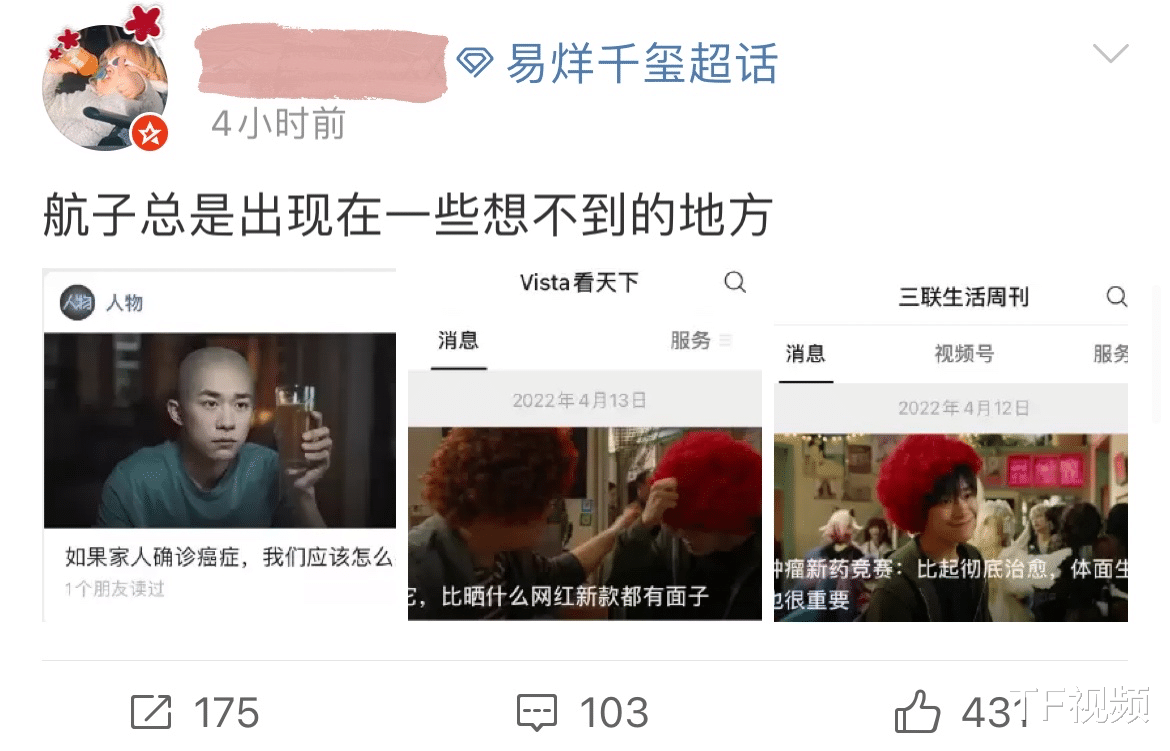Click the search icon beside 三联生活周刊
The height and width of the screenshot is (751, 1170).
click(1116, 296)
